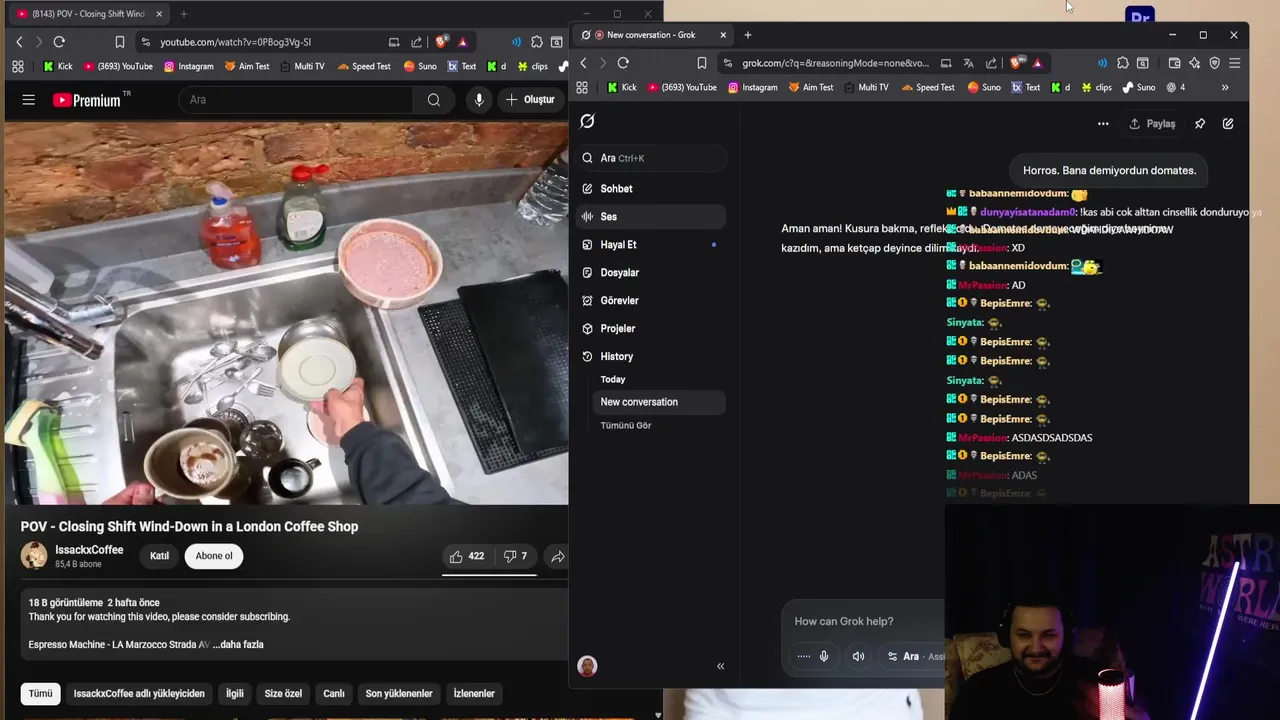This screenshot has width=1280, height=720.
Task: Start YouTube voice search microphone
Action: [x=479, y=100]
